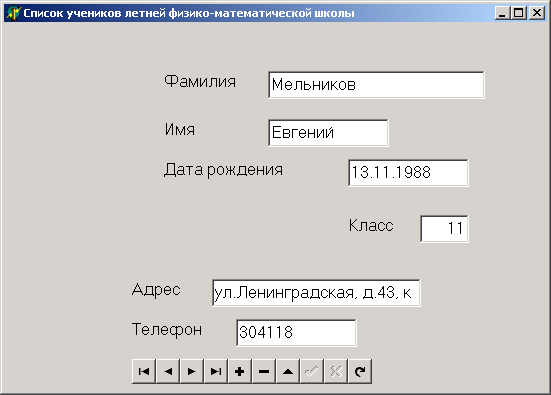Insert a new record with plus button
The width and height of the screenshot is (551, 395).
pyautogui.click(x=240, y=371)
